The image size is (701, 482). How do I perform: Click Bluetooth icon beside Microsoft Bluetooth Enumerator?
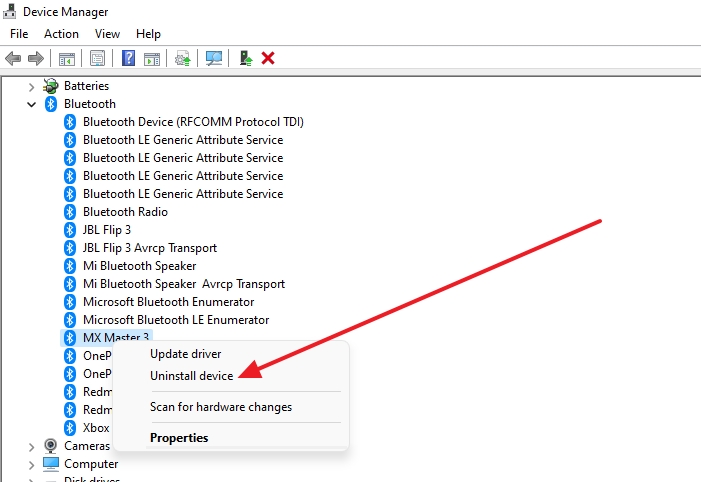[x=70, y=302]
